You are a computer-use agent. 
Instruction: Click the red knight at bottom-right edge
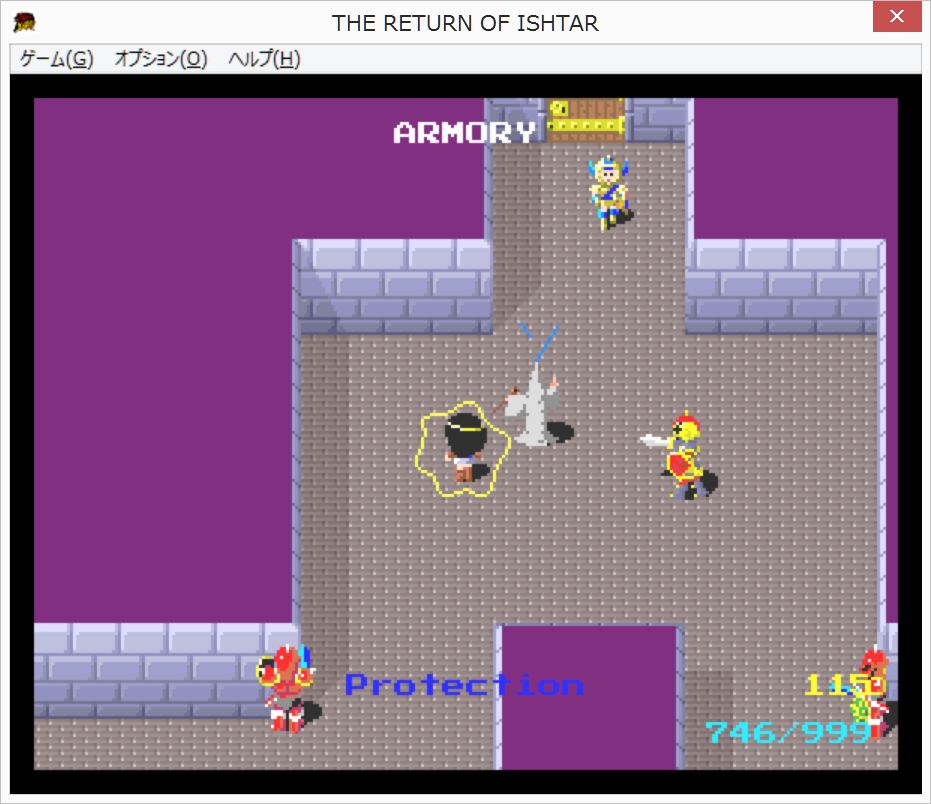tap(874, 692)
